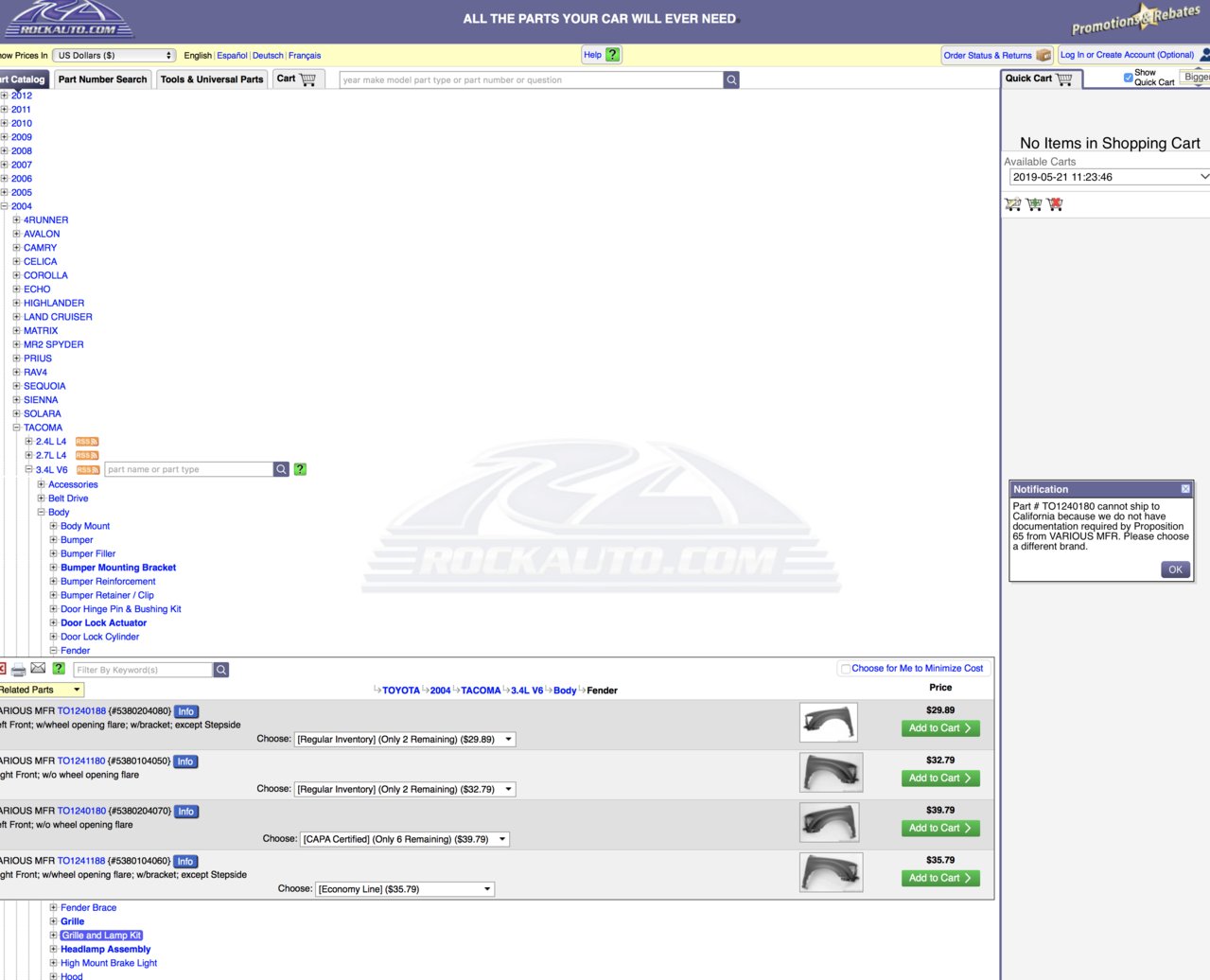The height and width of the screenshot is (980, 1210).
Task: Click the red delete cart icon
Action: [x=1055, y=203]
